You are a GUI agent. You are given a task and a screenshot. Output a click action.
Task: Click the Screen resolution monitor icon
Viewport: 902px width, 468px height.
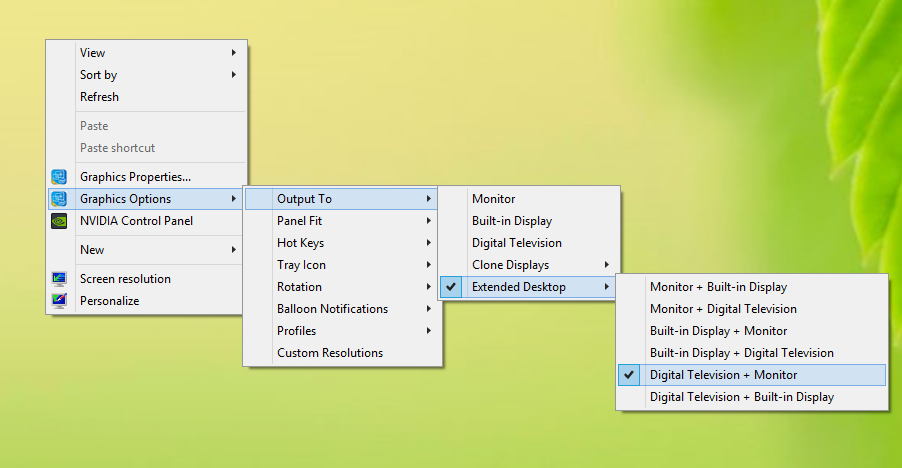[59, 279]
